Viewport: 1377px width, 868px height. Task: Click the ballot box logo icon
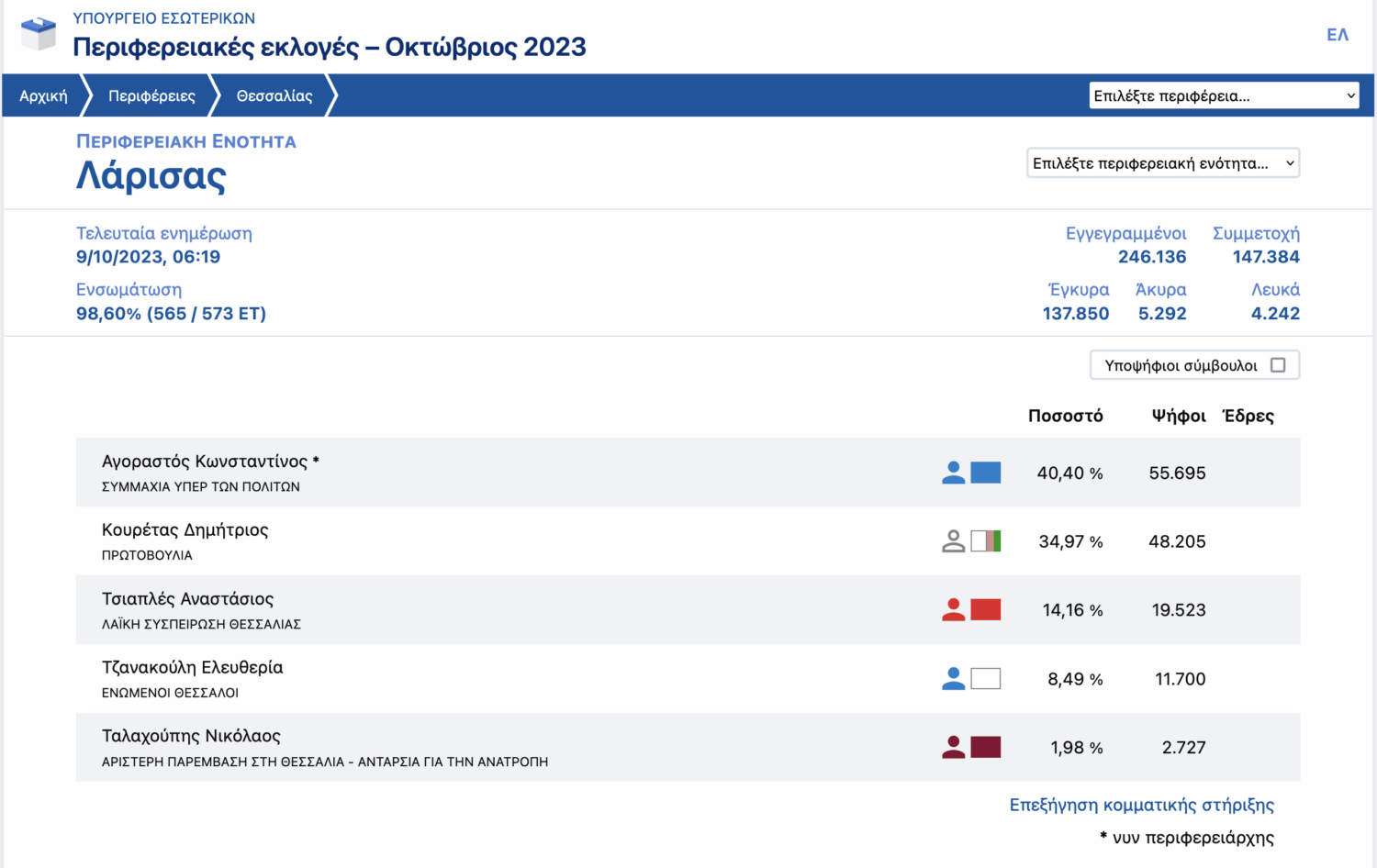tap(38, 34)
